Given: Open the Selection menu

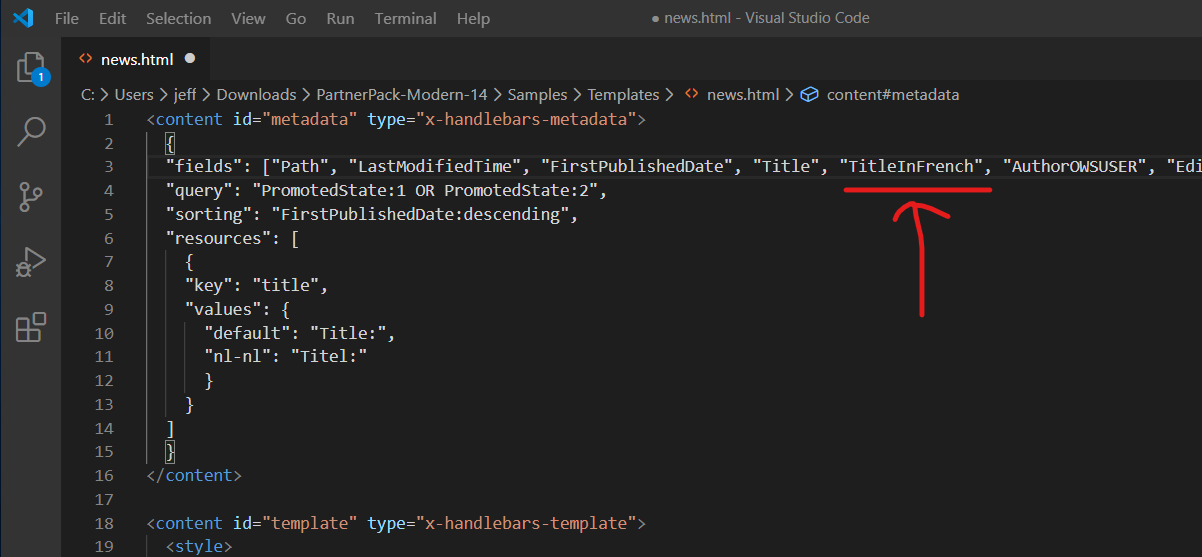Looking at the screenshot, I should click(178, 18).
